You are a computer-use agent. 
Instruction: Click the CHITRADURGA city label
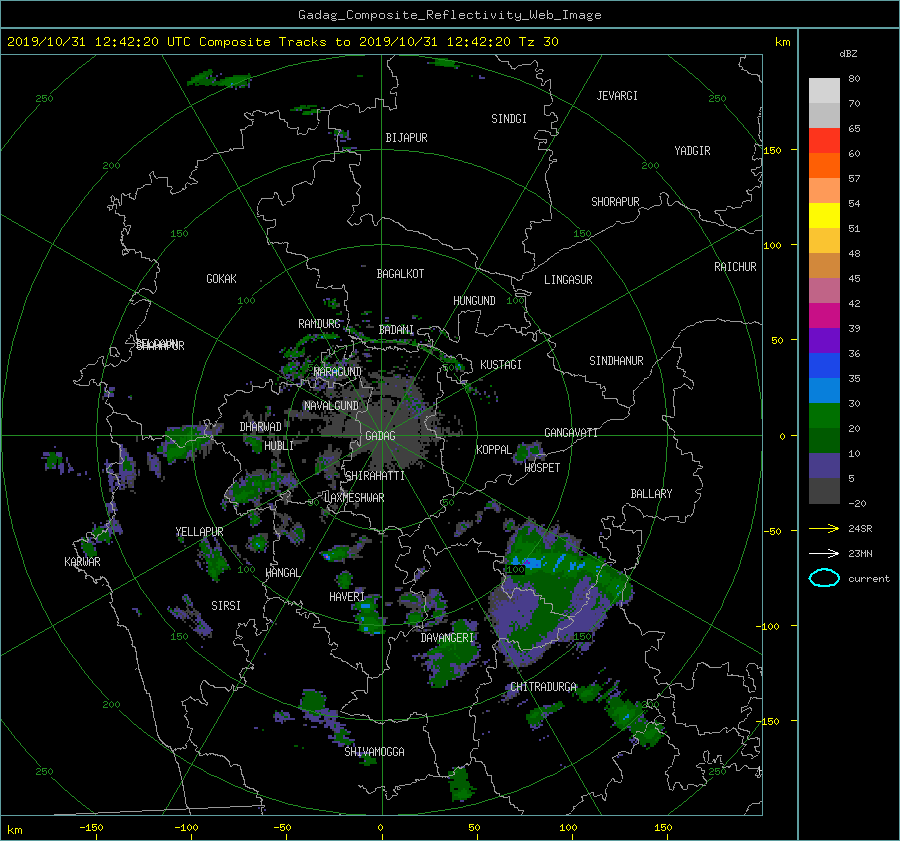point(543,687)
